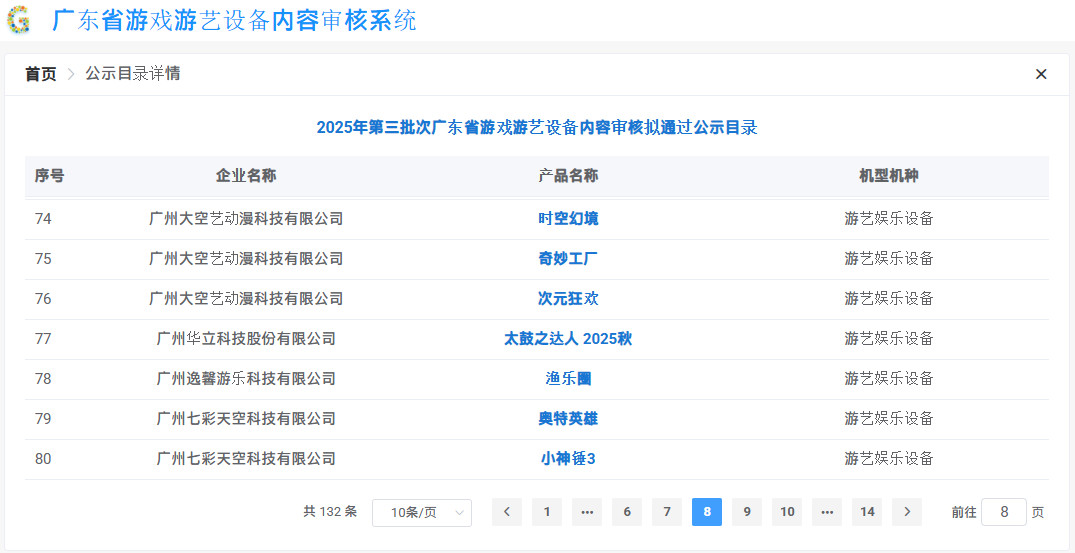Image resolution: width=1075 pixels, height=553 pixels.
Task: Open product link 次元狂欢
Action: tap(568, 298)
